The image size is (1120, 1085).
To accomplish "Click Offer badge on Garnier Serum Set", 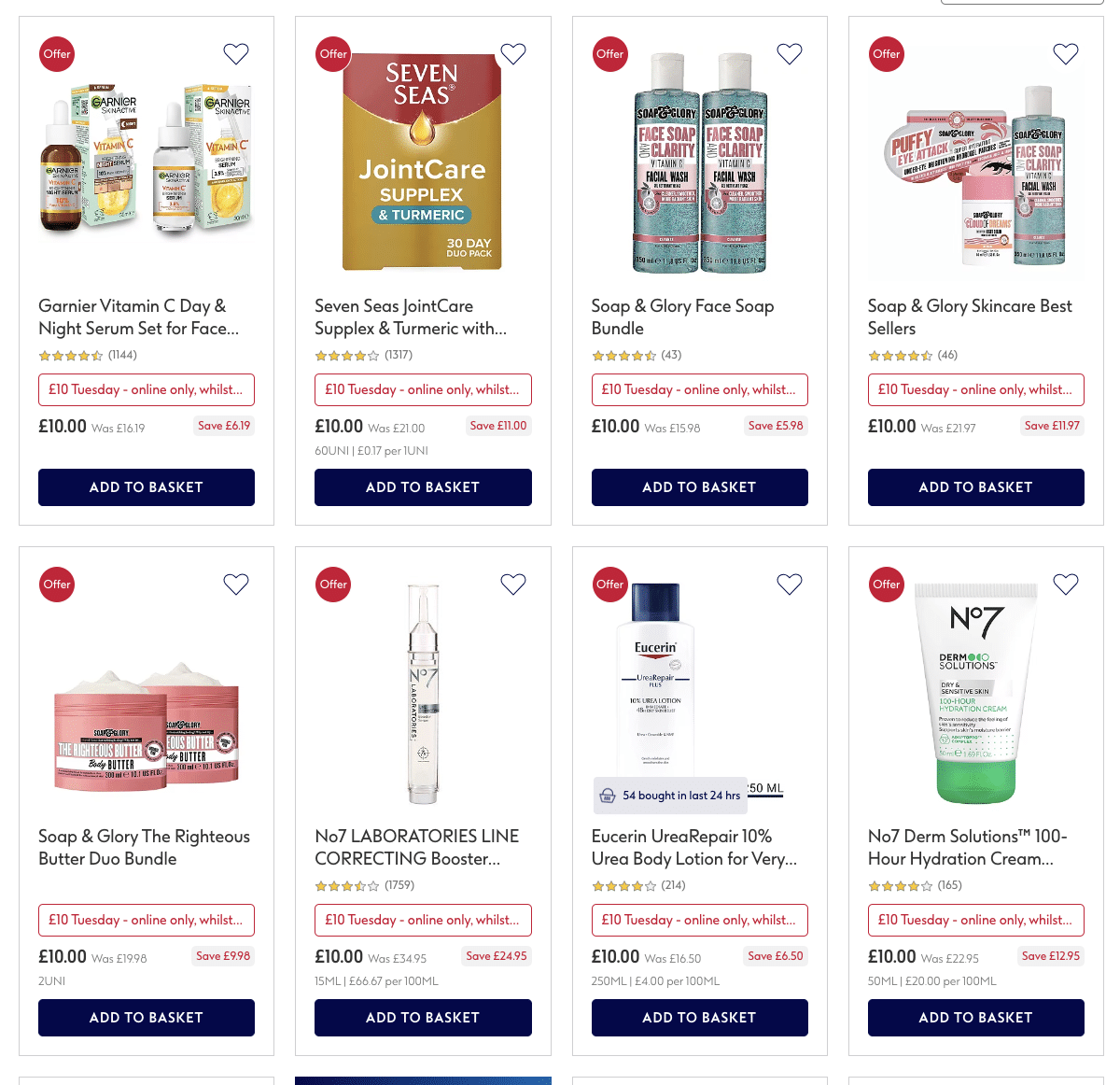I will tap(57, 54).
